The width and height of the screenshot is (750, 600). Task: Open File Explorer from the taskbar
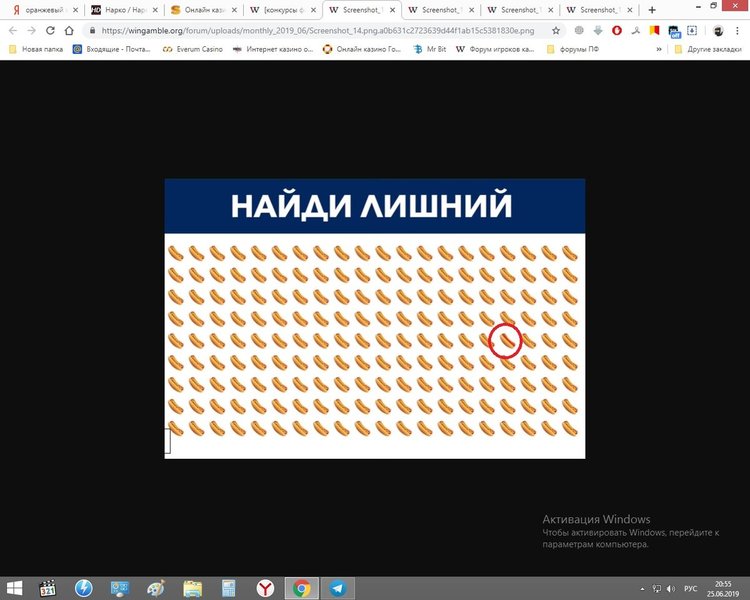(x=193, y=588)
